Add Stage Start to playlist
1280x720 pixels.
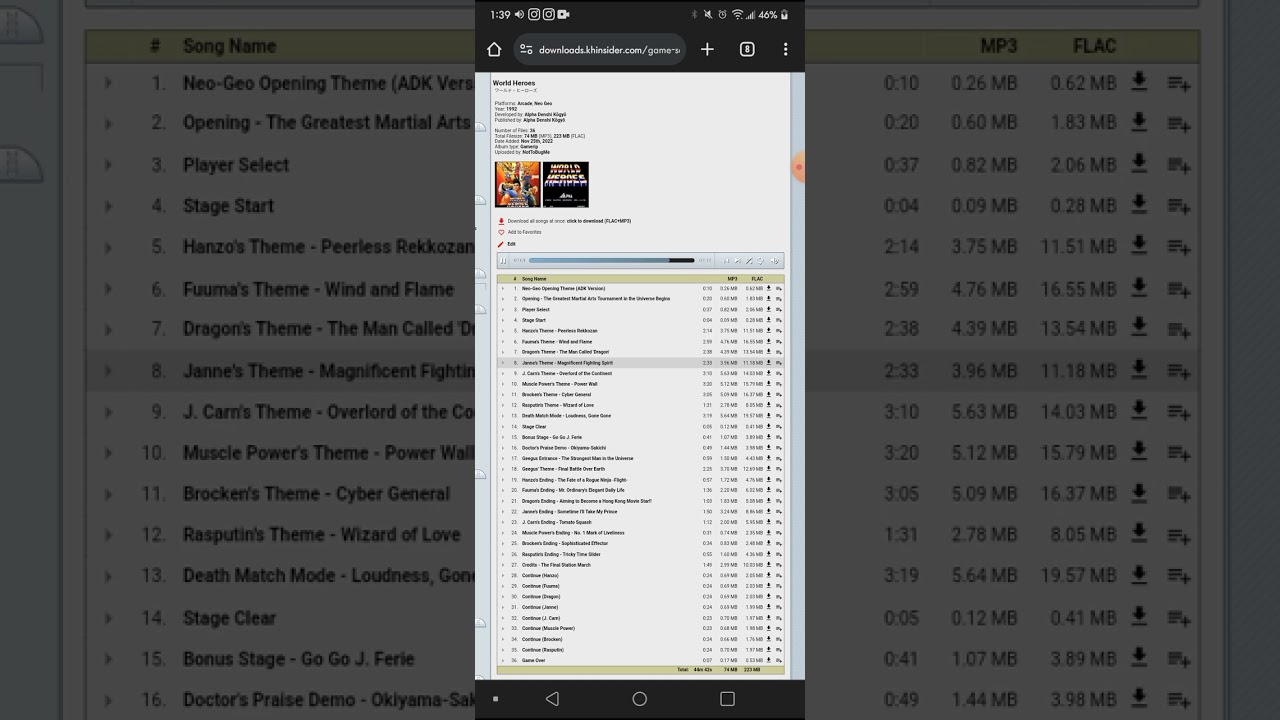point(779,320)
